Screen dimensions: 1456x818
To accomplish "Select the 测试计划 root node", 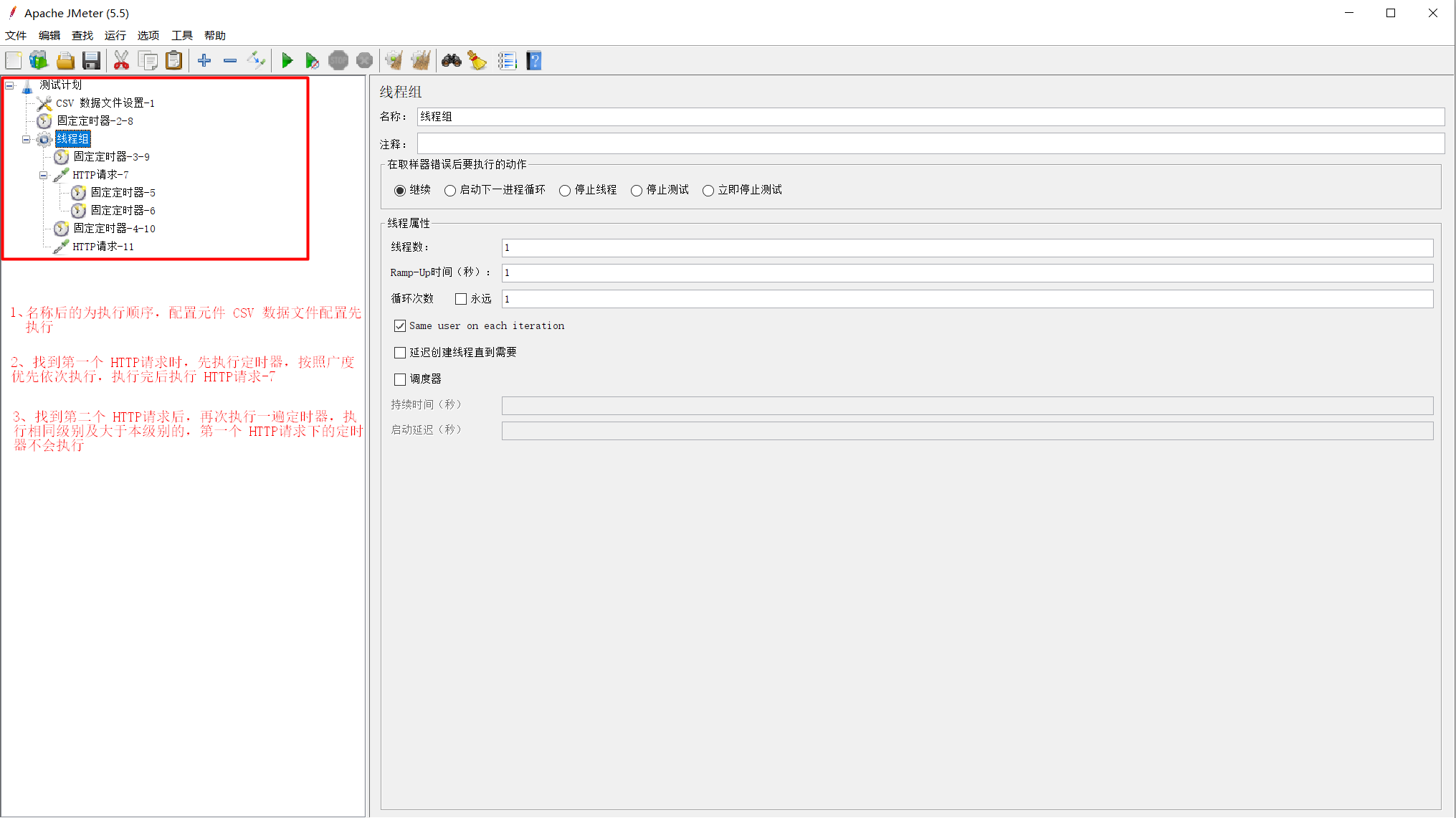I will pyautogui.click(x=60, y=85).
